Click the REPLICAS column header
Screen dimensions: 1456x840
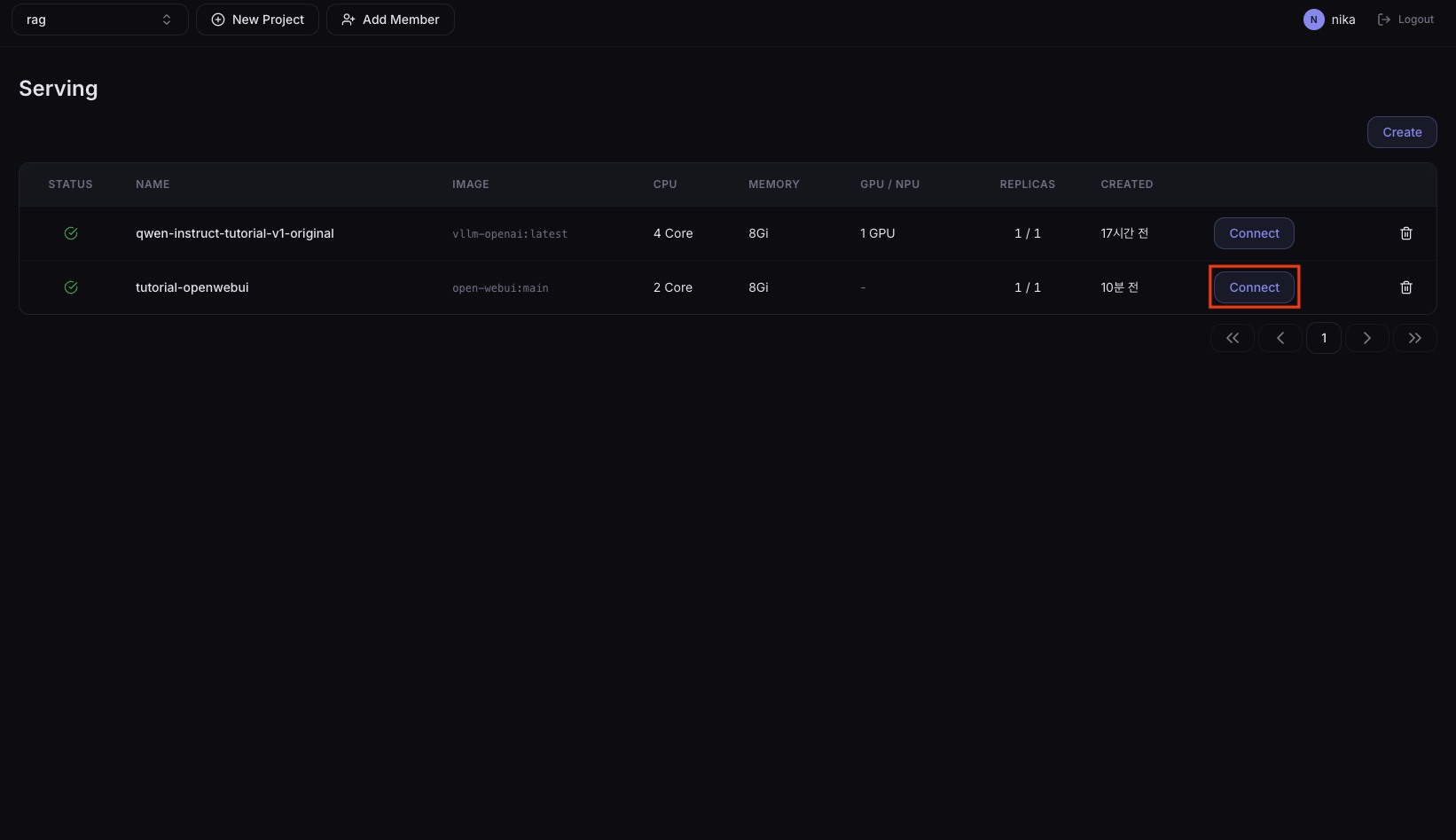point(1028,184)
